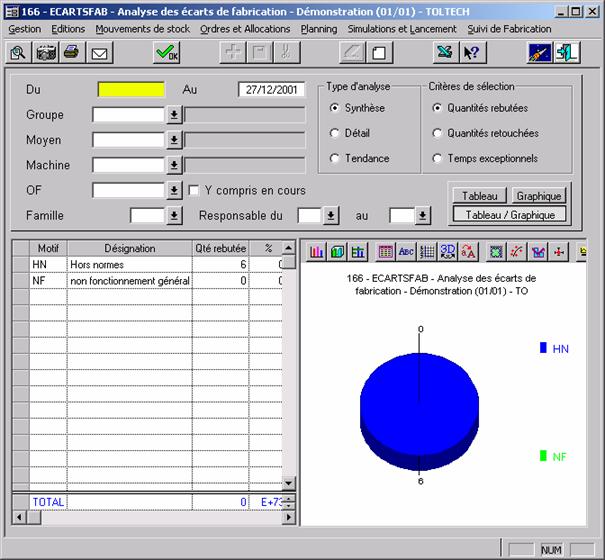Open the Planning menu
The height and width of the screenshot is (560, 605).
coord(319,29)
